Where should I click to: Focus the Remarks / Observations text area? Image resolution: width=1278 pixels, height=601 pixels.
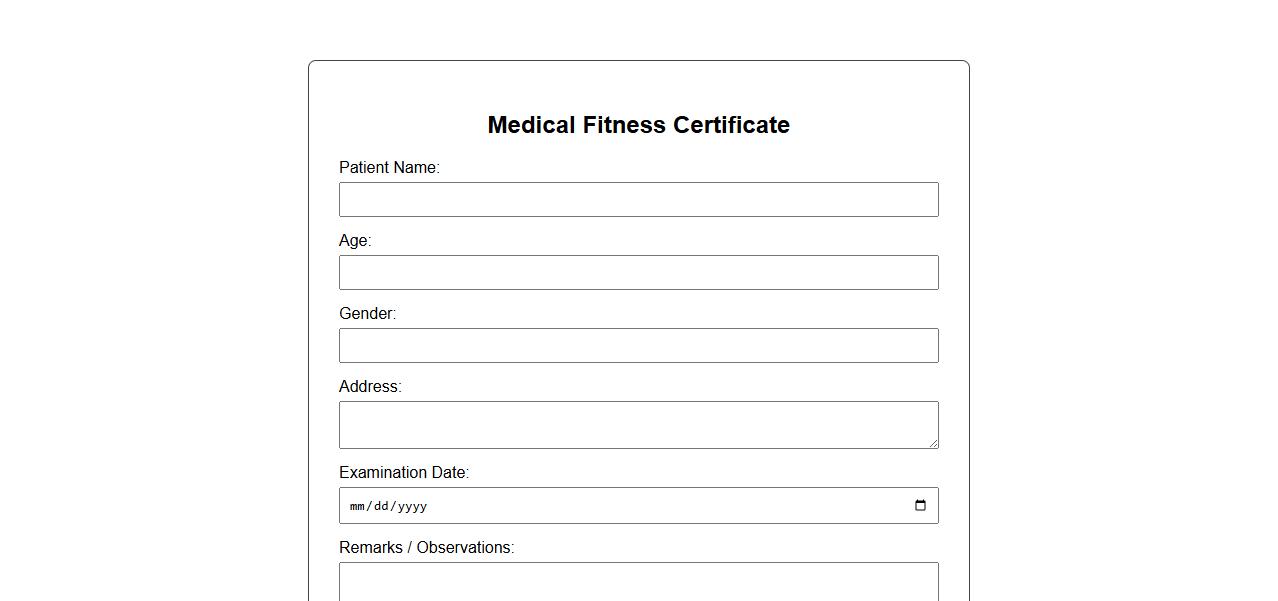coord(638,582)
